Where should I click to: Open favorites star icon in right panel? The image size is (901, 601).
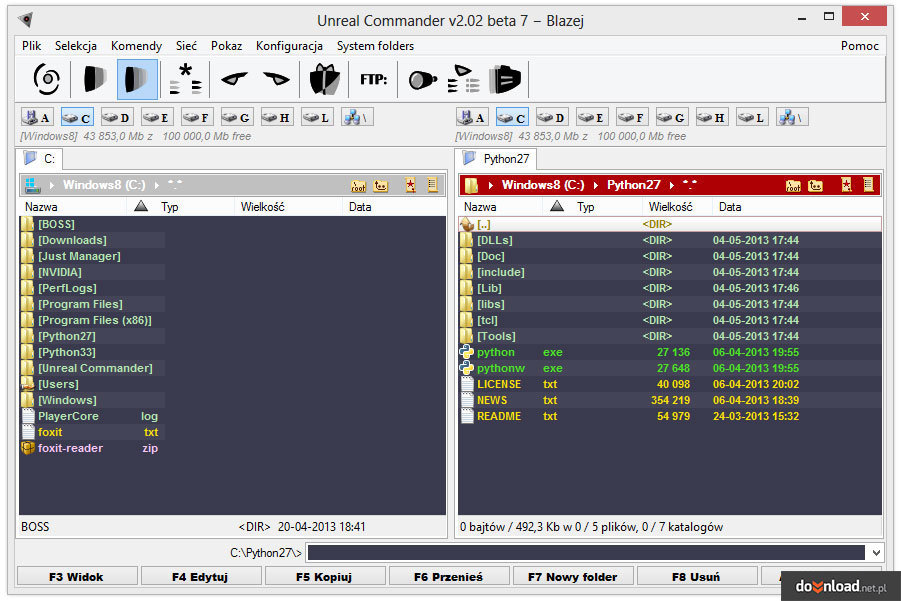point(846,185)
